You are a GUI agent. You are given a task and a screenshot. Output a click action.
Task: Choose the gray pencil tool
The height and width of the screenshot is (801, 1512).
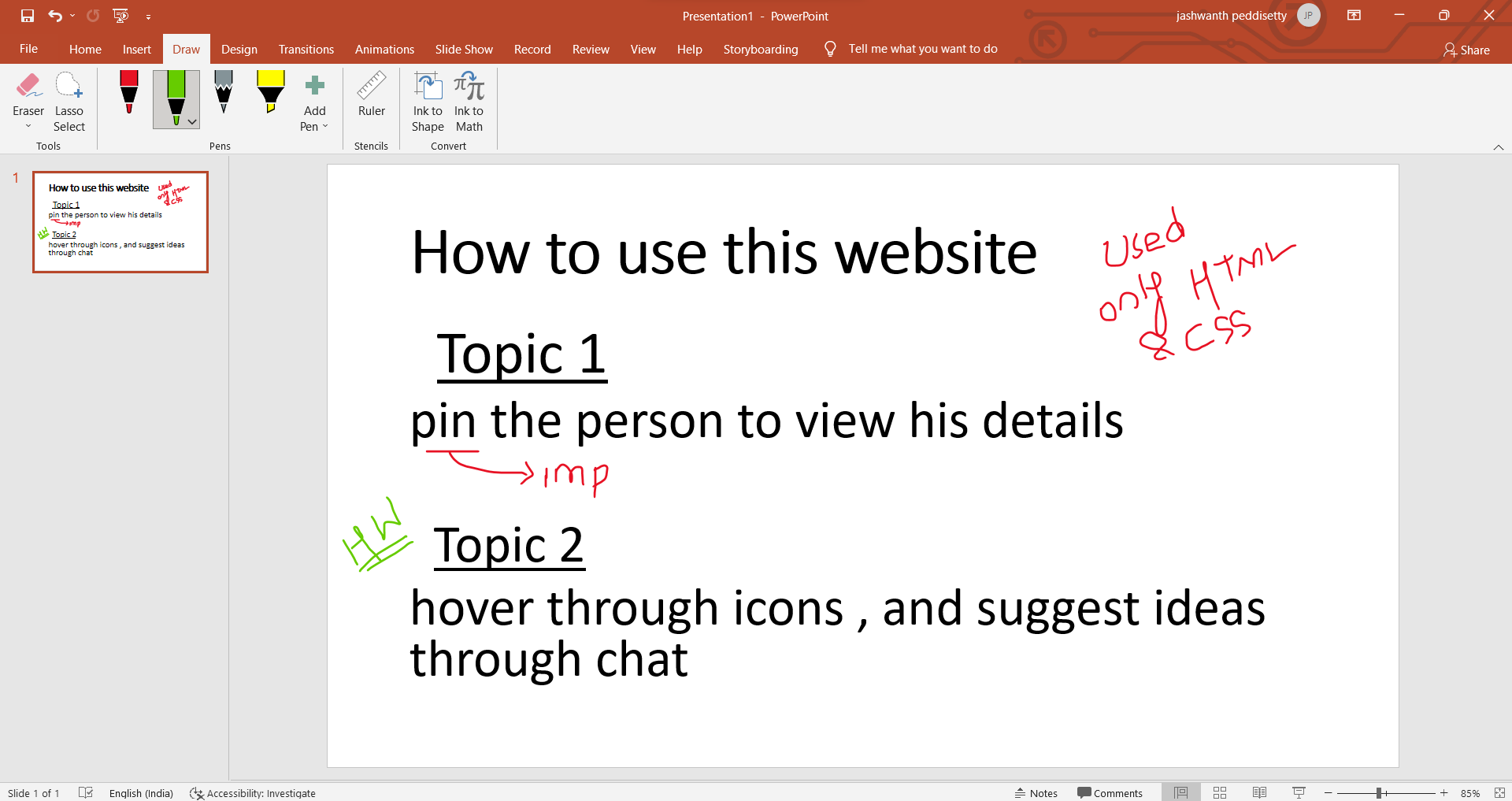[224, 92]
